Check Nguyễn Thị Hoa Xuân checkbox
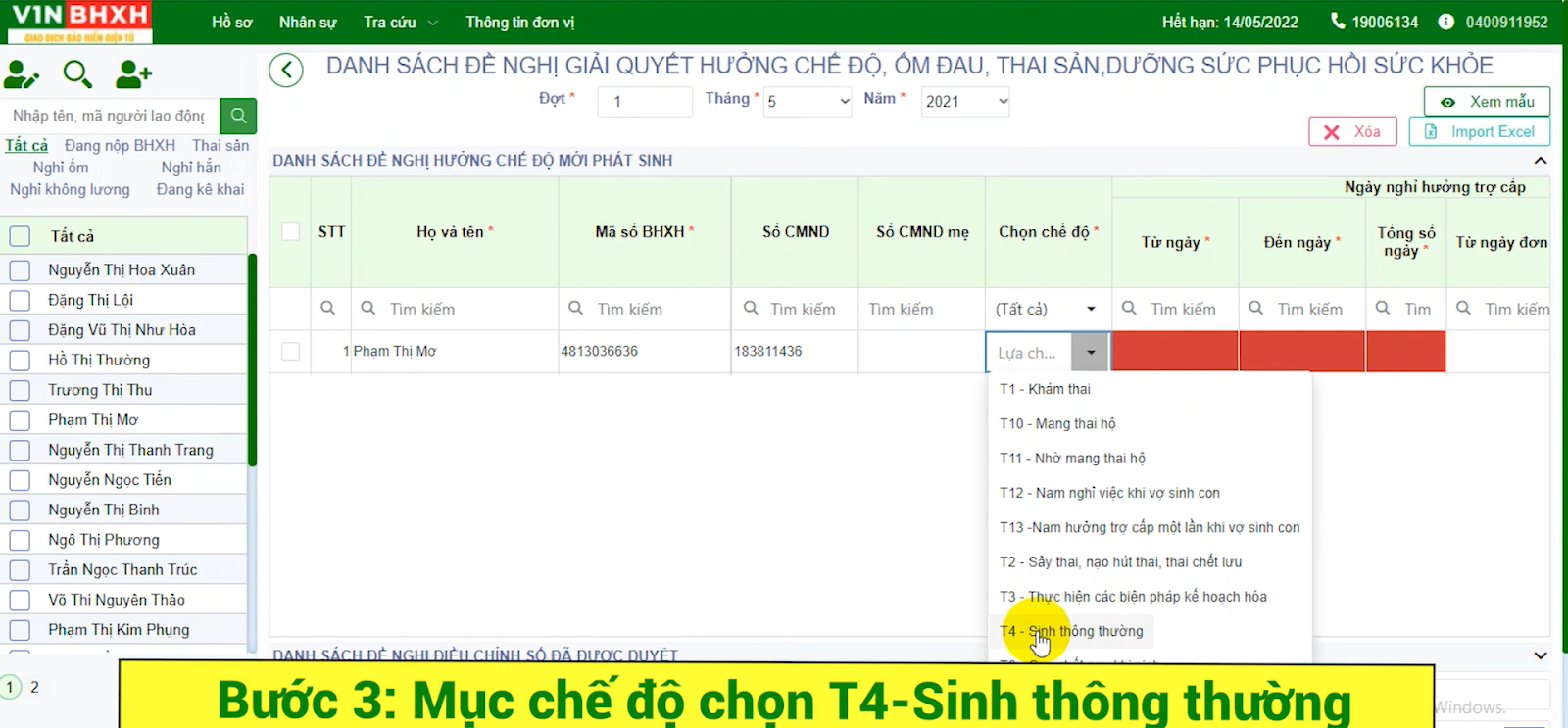Image resolution: width=1568 pixels, height=728 pixels. pos(20,269)
